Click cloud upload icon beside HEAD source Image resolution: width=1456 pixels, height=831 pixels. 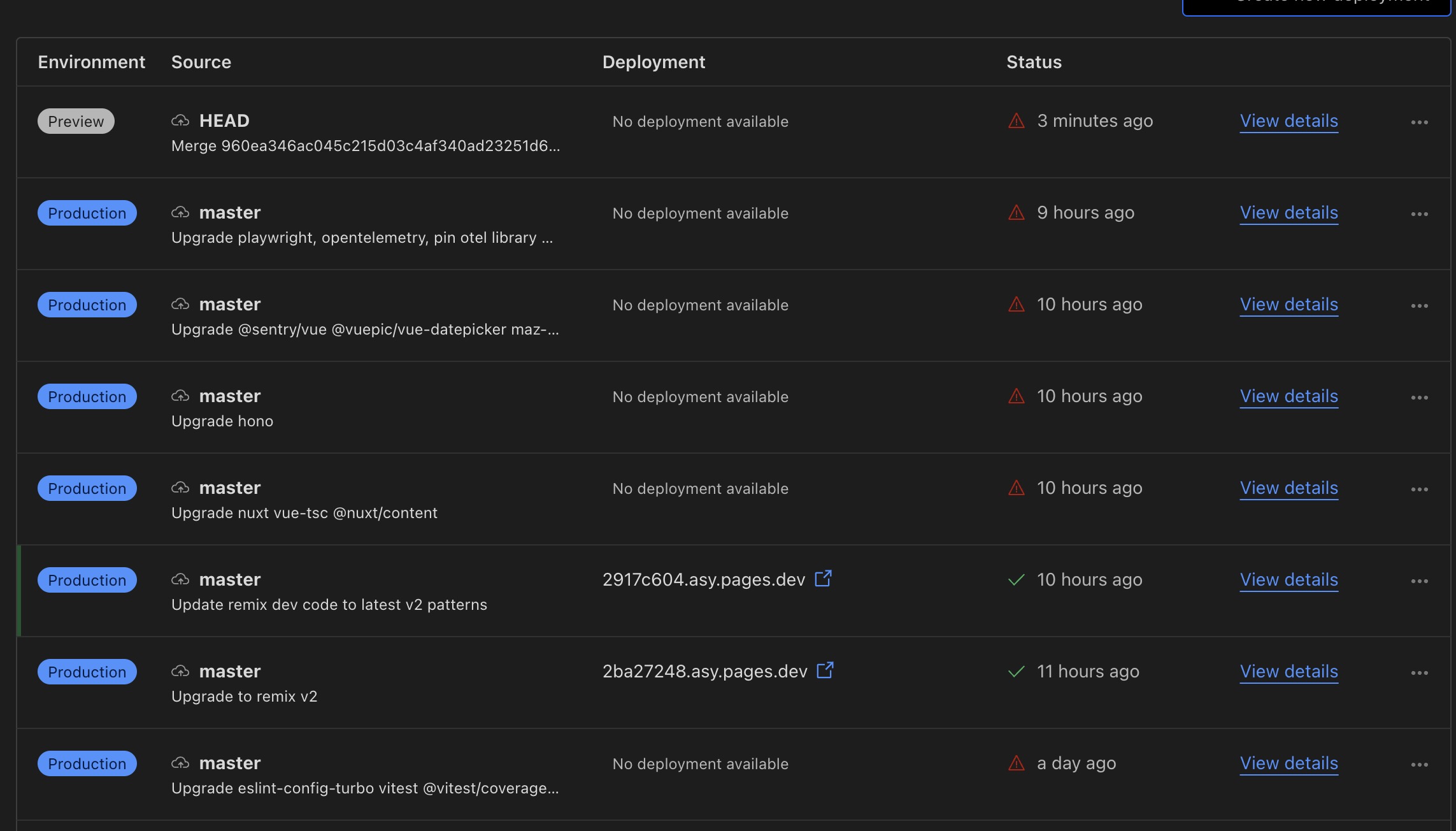[x=180, y=120]
